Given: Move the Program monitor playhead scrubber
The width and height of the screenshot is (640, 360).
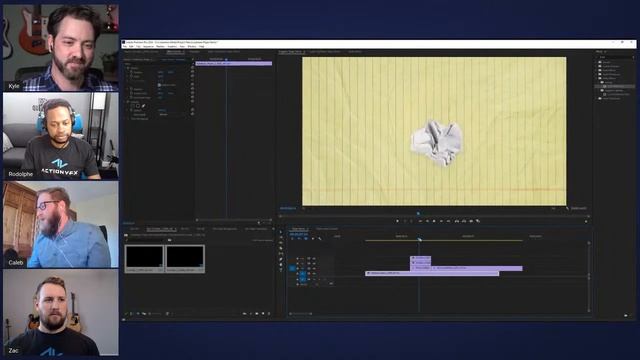Looking at the screenshot, I should tap(418, 213).
